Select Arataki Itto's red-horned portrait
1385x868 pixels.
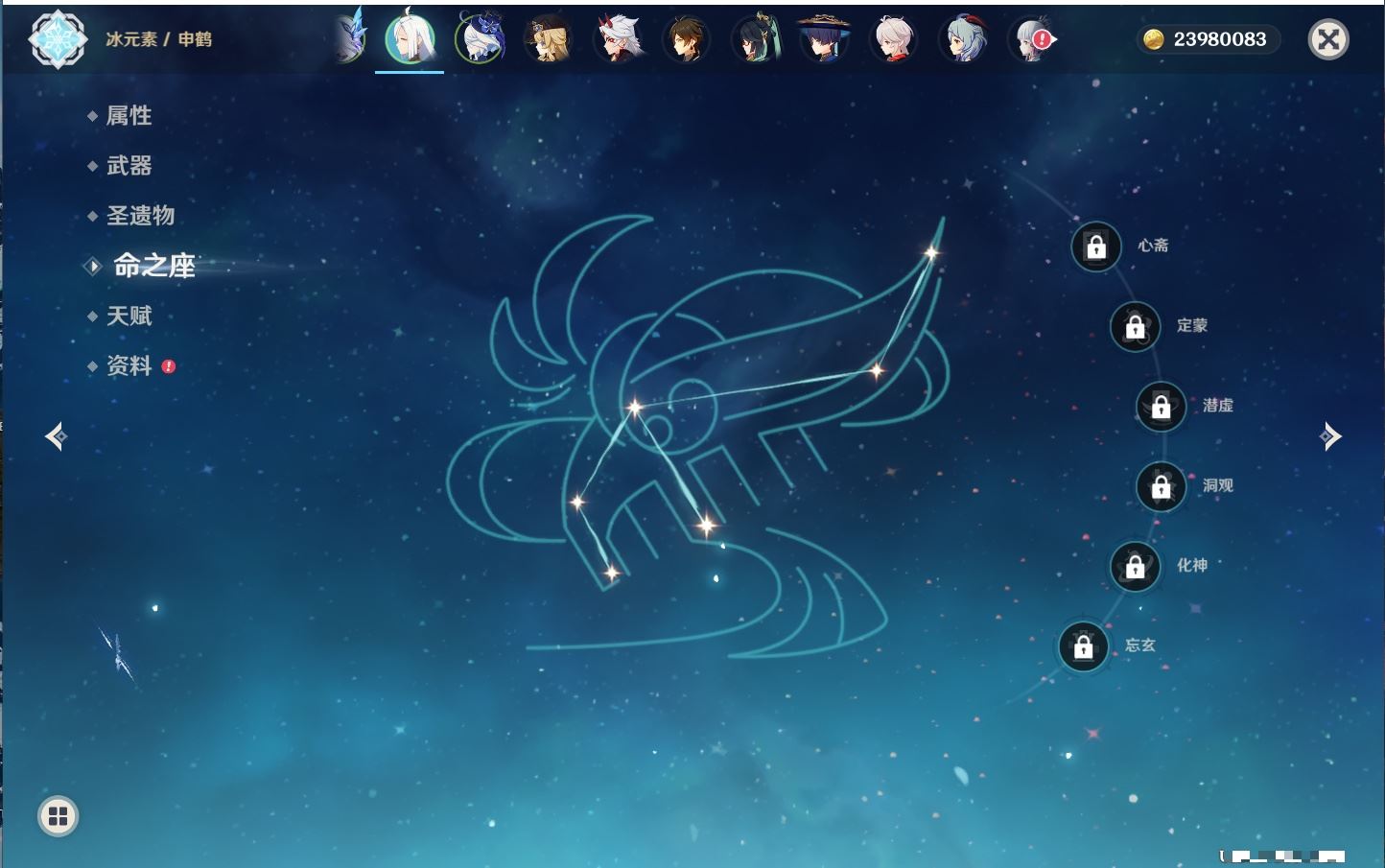coord(618,39)
